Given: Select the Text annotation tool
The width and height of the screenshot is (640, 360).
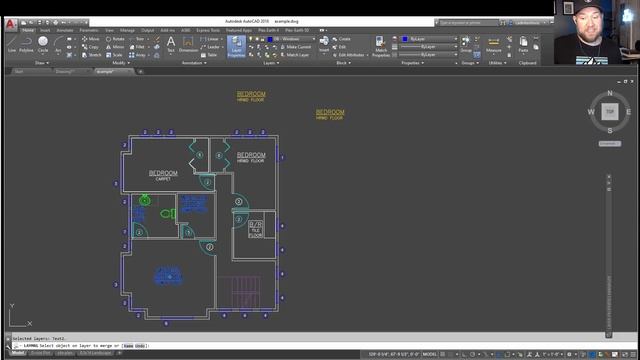Looking at the screenshot, I should pos(171,44).
